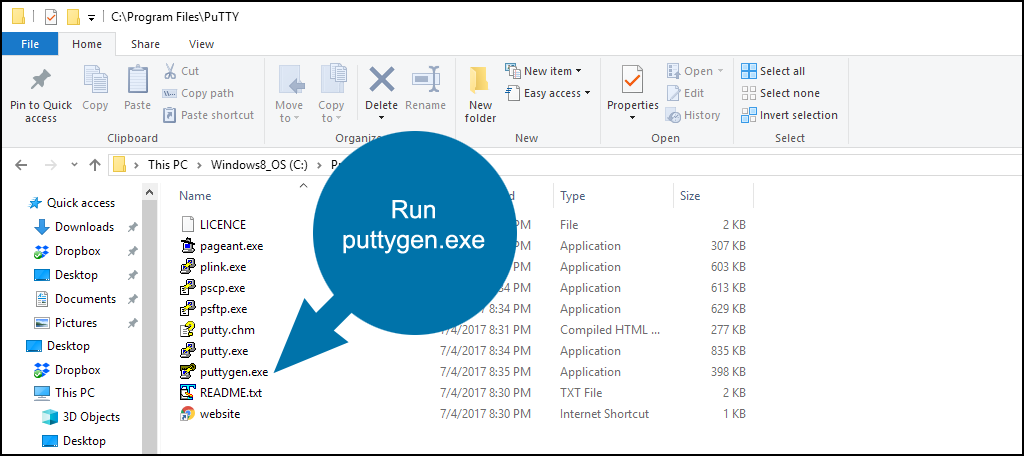Click the title bar Properties quick-access icon
Viewport: 1024px width, 456px height.
[51, 16]
